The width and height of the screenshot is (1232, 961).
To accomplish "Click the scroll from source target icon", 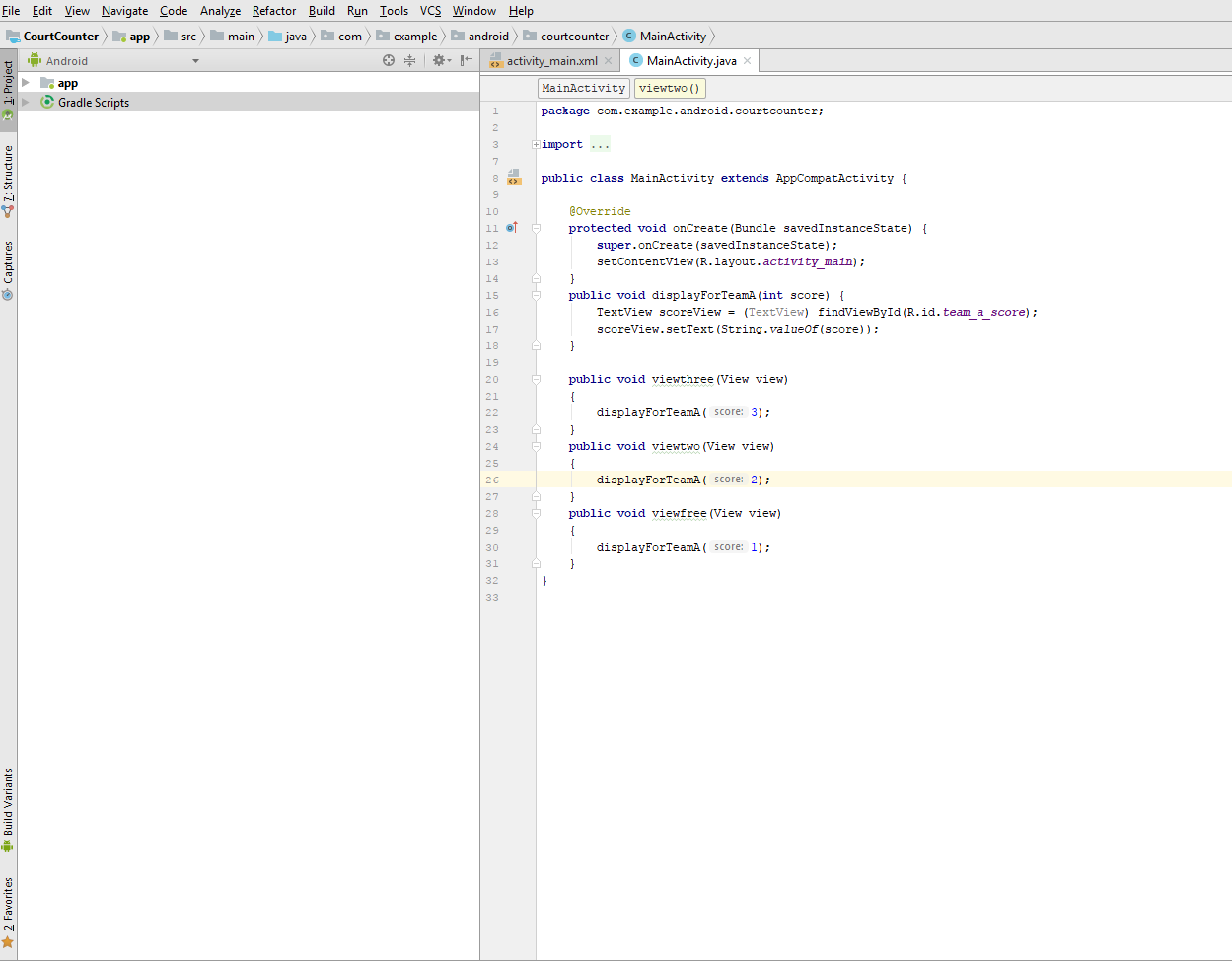I will click(x=389, y=61).
